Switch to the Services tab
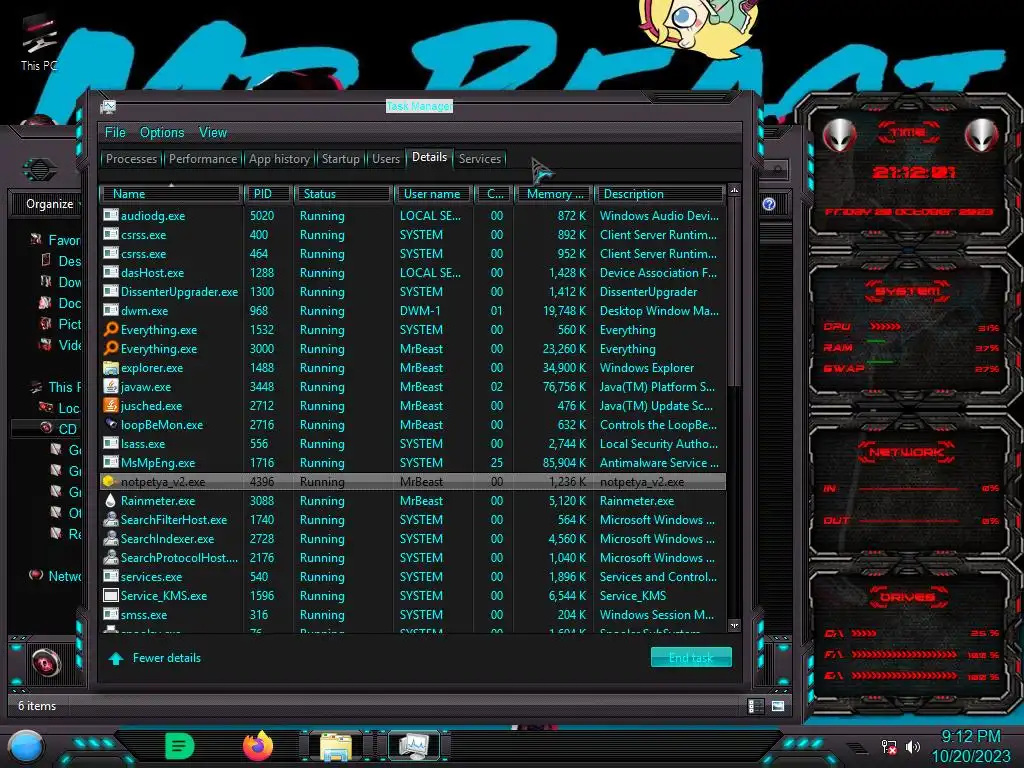The height and width of the screenshot is (768, 1024). pos(479,159)
